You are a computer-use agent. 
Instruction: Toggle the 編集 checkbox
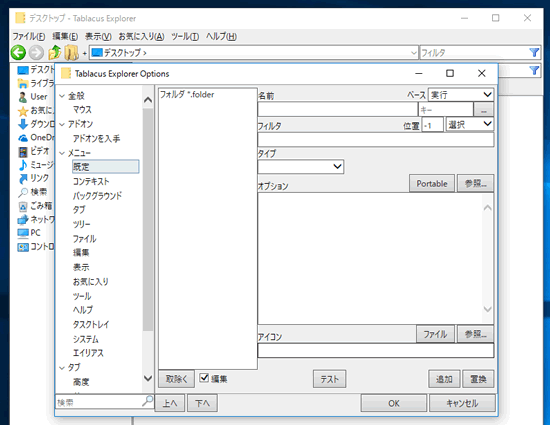point(204,378)
